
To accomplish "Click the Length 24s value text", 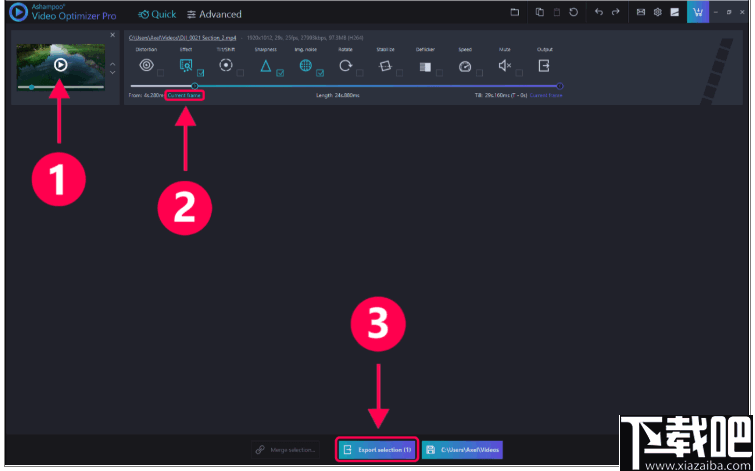I will click(338, 95).
